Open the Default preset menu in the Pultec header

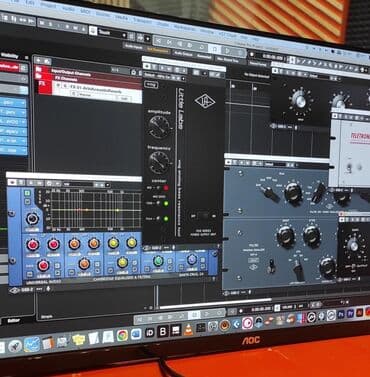275,164
